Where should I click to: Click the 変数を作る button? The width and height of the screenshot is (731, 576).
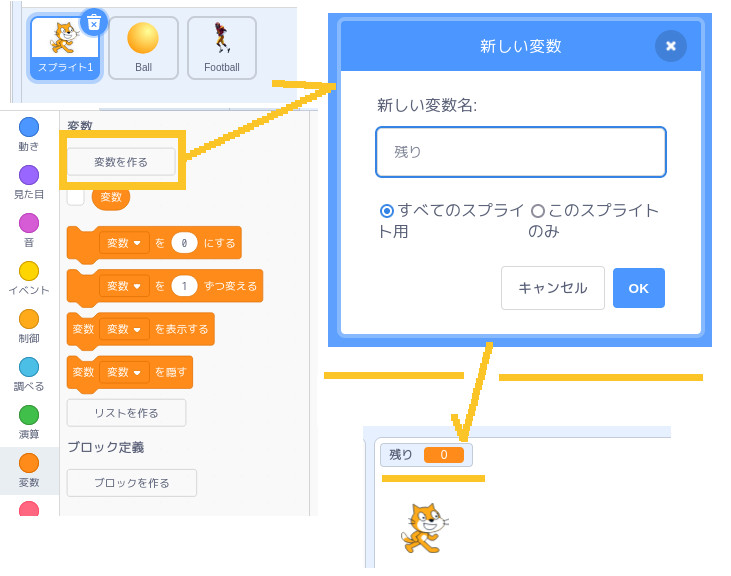(x=121, y=162)
